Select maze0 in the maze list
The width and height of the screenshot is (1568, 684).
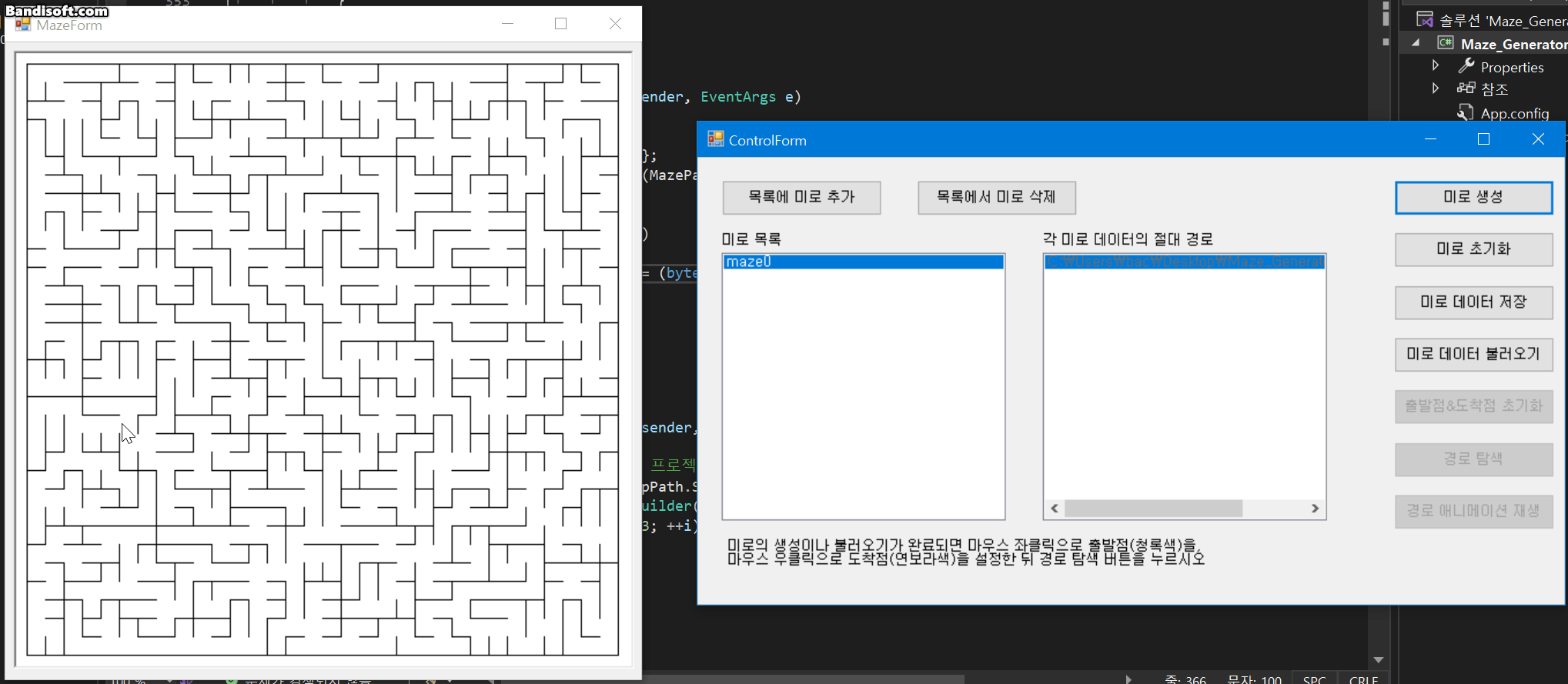(x=864, y=262)
